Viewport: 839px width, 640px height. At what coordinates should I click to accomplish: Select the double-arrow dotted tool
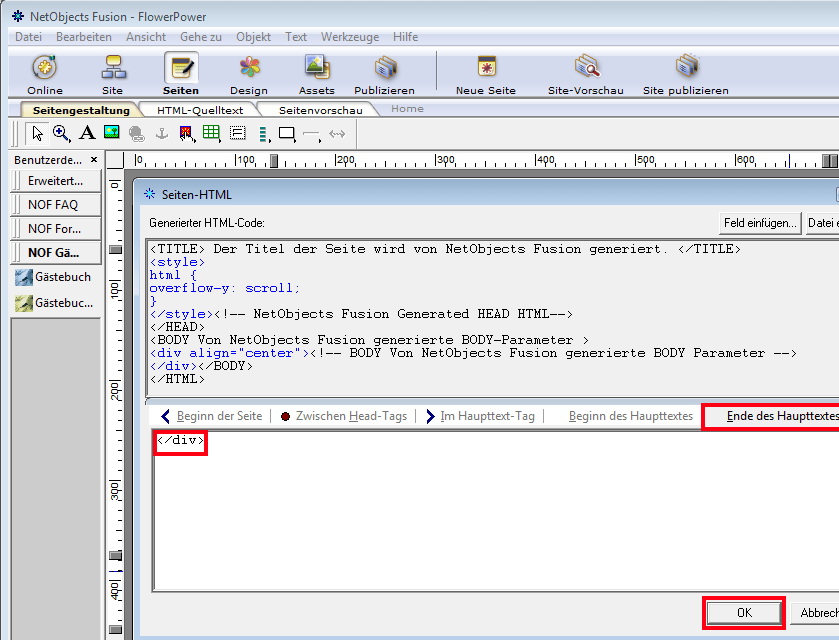pyautogui.click(x=337, y=134)
